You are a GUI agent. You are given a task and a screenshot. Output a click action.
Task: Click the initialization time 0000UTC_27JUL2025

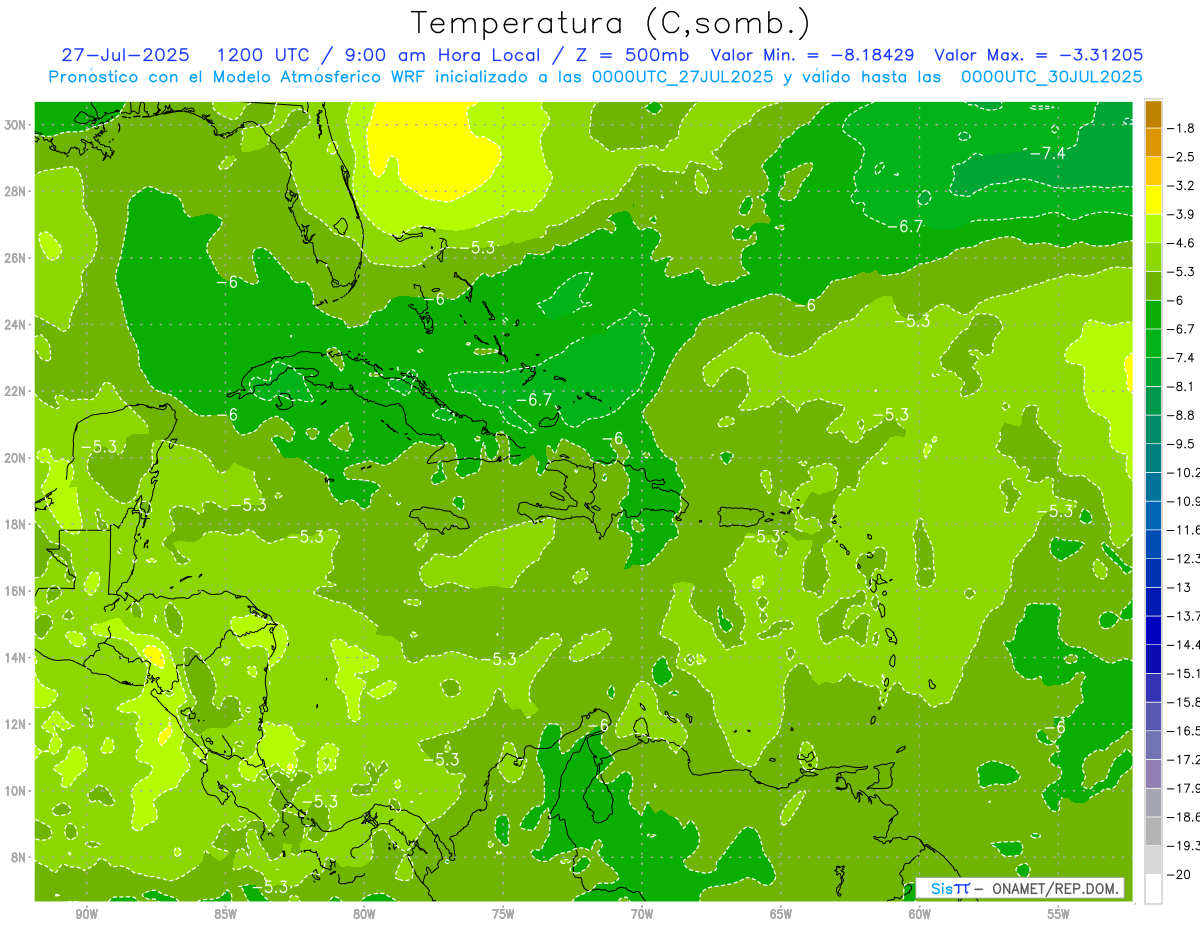(683, 77)
